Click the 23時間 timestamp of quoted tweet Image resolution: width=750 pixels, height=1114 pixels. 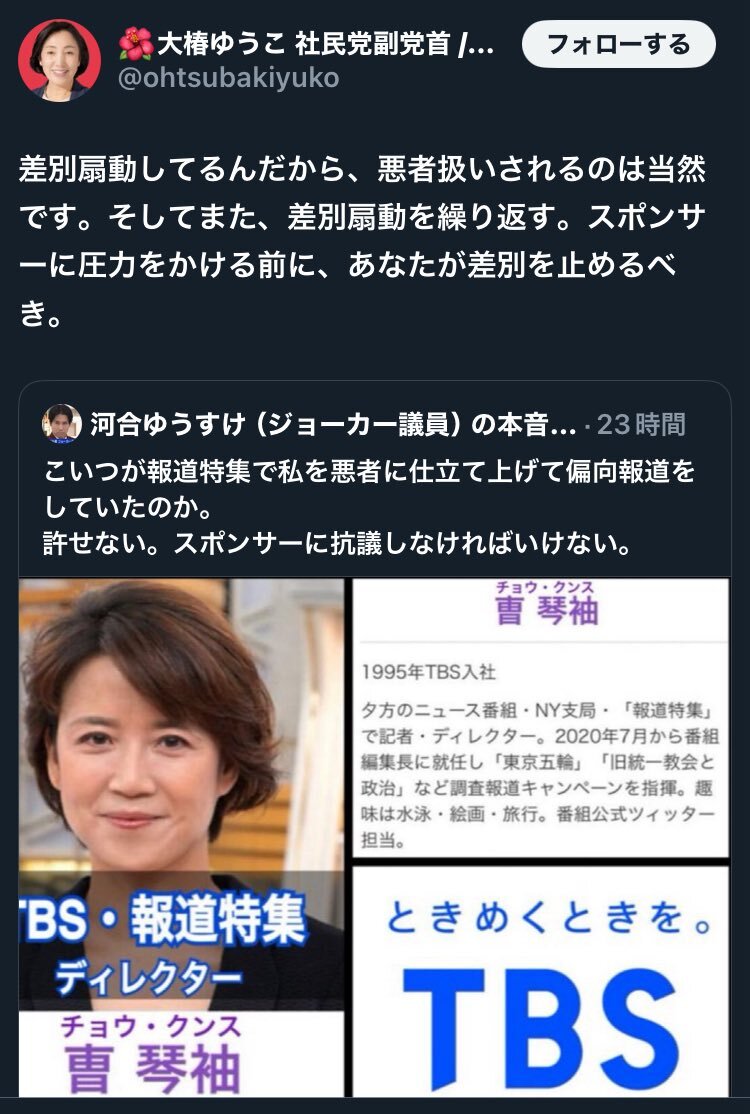(641, 425)
